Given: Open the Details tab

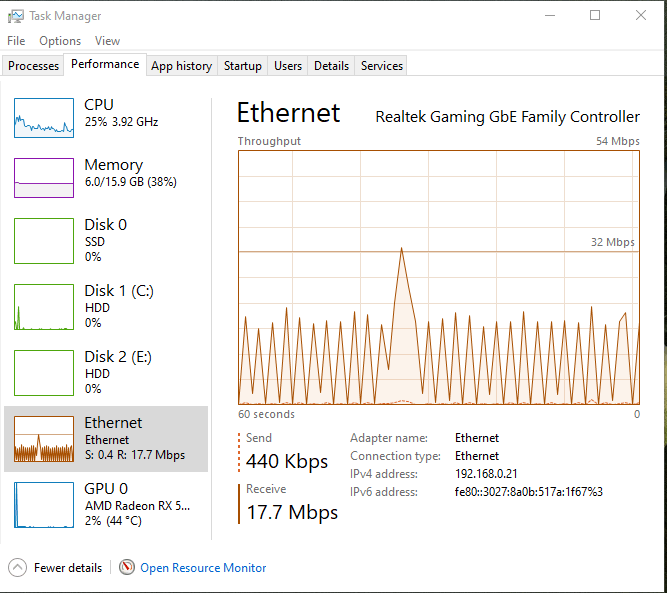Looking at the screenshot, I should click(x=331, y=66).
